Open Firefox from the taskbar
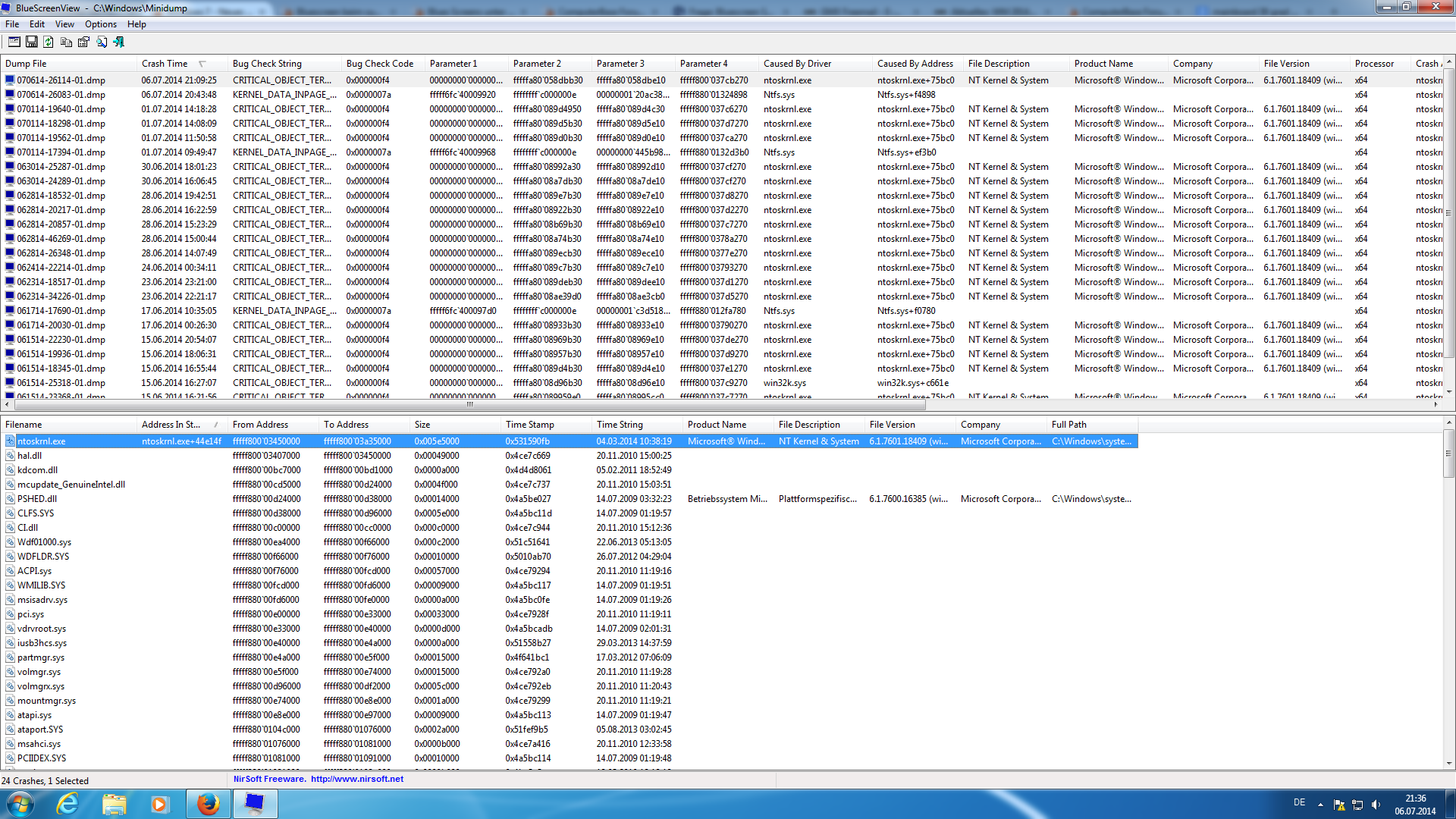 click(x=208, y=804)
